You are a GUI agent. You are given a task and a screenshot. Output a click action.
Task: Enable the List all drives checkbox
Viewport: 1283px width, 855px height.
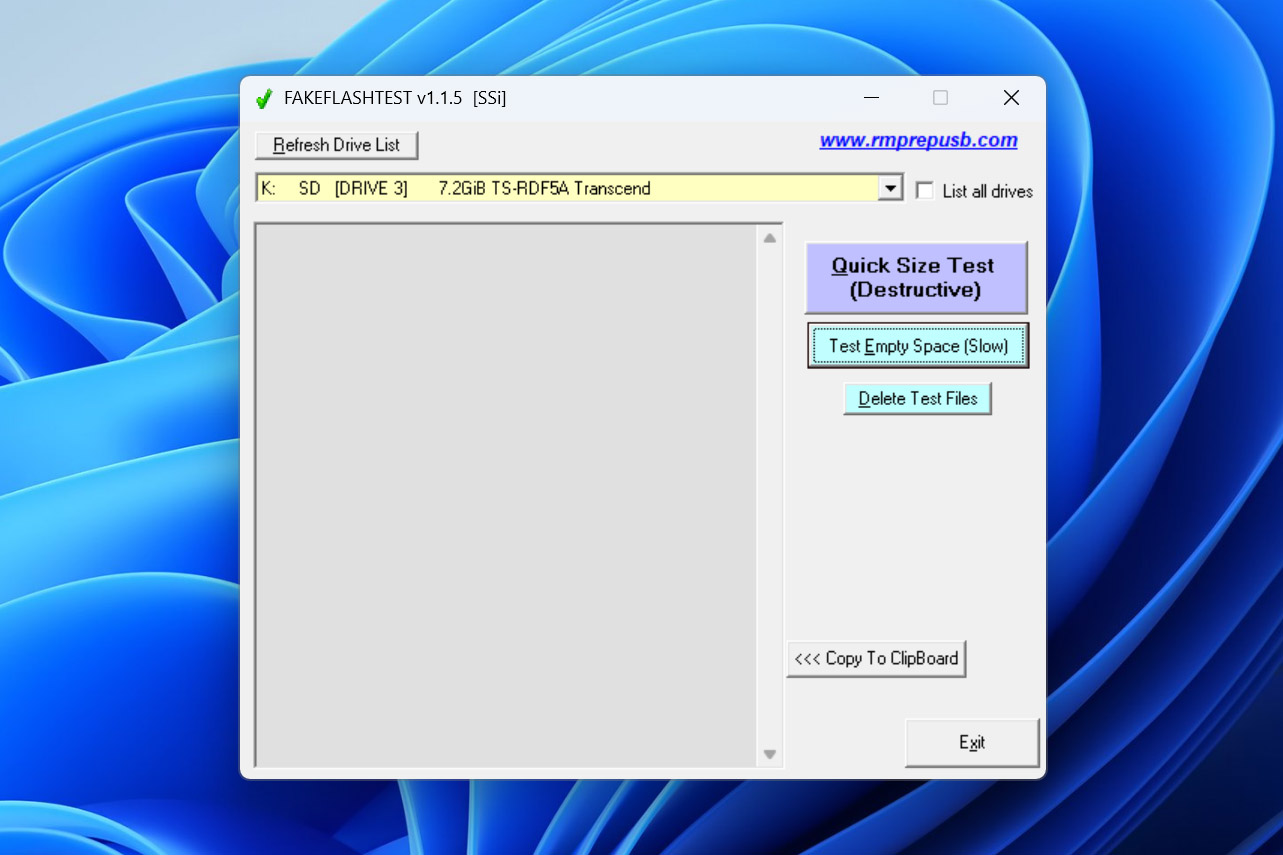coord(924,190)
